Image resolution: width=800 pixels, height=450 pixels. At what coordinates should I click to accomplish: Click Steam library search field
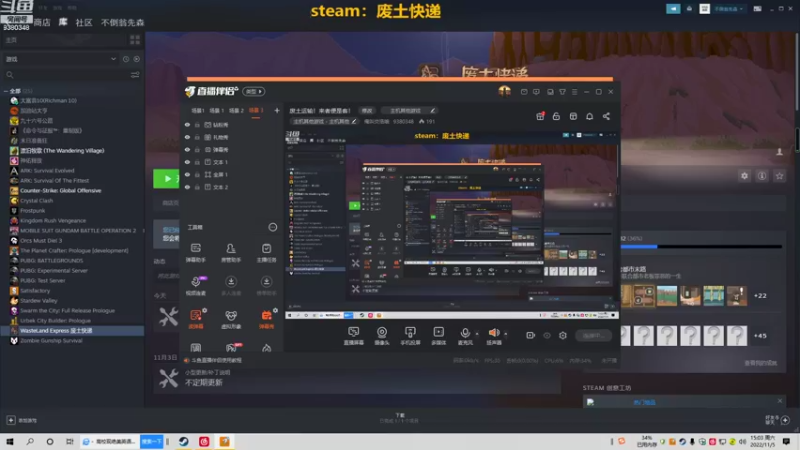65,75
